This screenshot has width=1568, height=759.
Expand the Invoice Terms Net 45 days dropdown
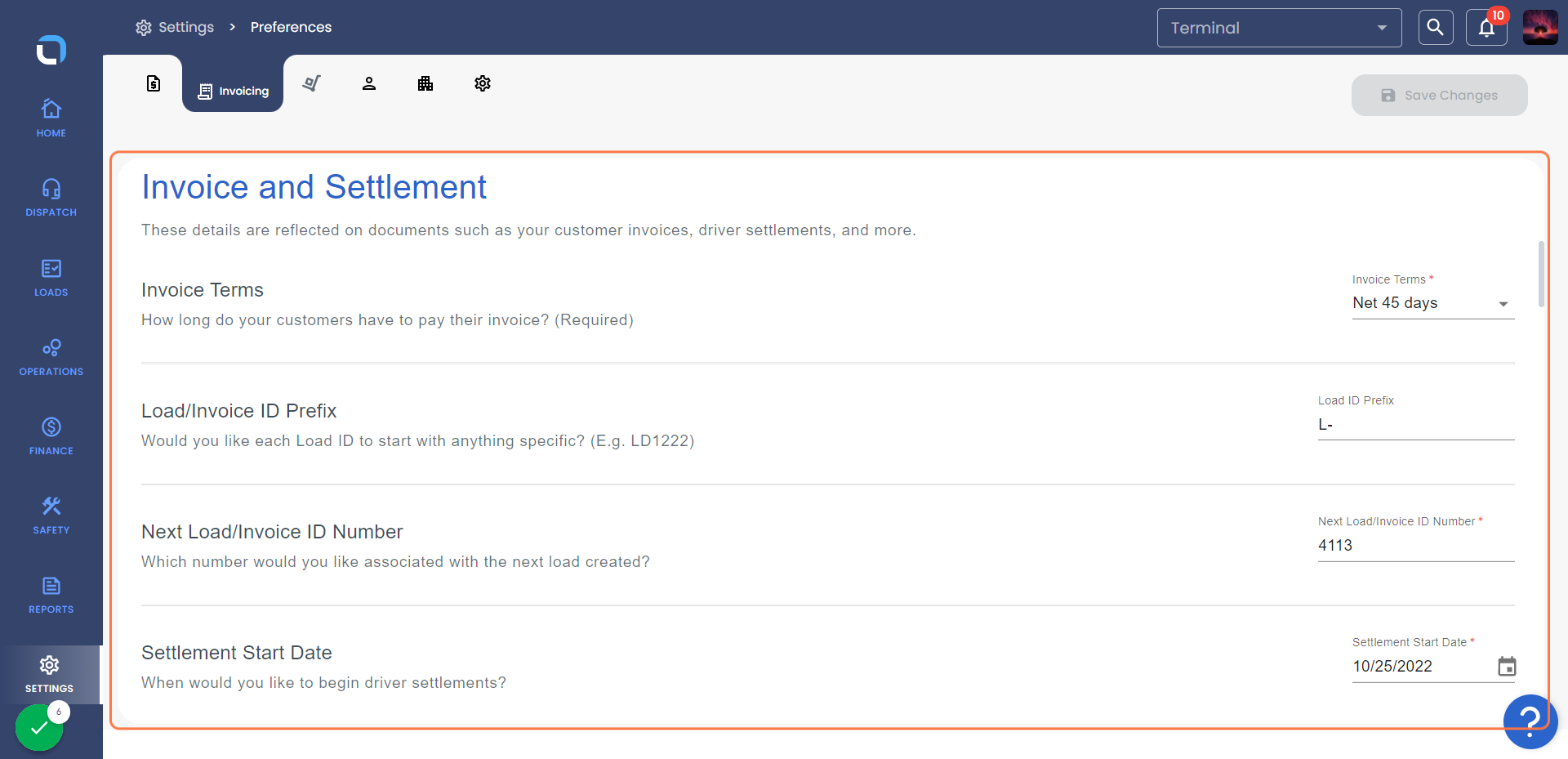click(x=1433, y=303)
